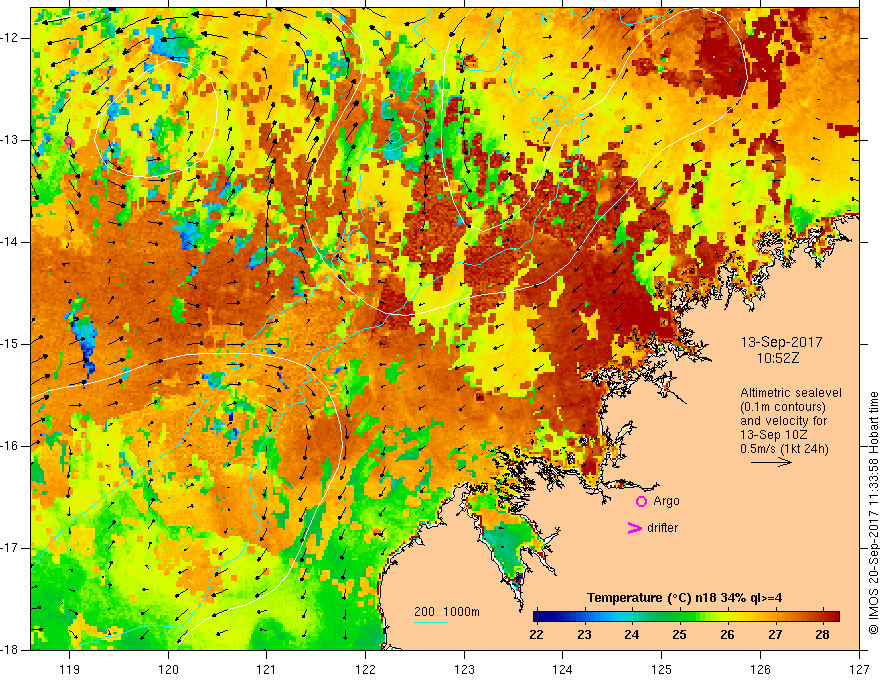Click the color bar label '25'
The width and height of the screenshot is (880, 680).
pyautogui.click(x=680, y=635)
